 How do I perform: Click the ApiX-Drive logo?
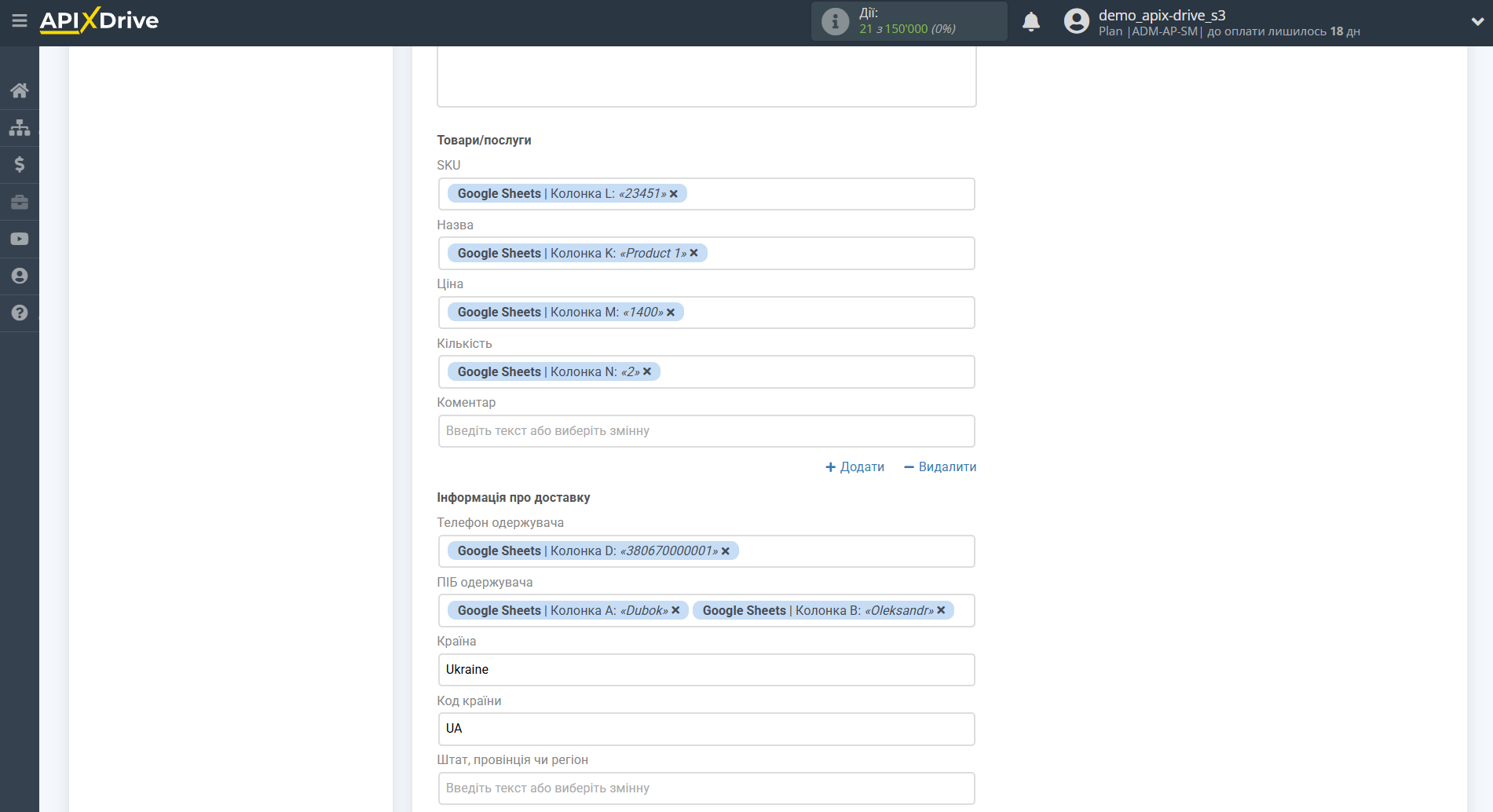(99, 20)
